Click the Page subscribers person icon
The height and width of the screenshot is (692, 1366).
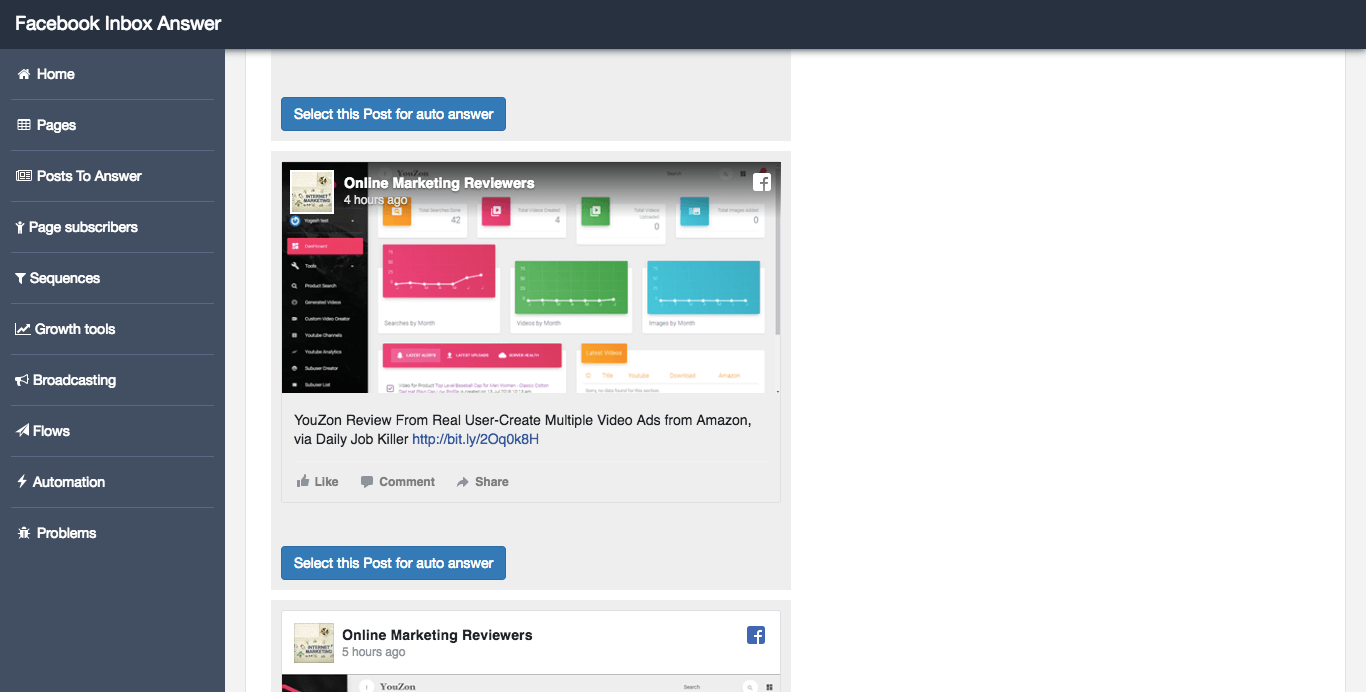point(20,227)
